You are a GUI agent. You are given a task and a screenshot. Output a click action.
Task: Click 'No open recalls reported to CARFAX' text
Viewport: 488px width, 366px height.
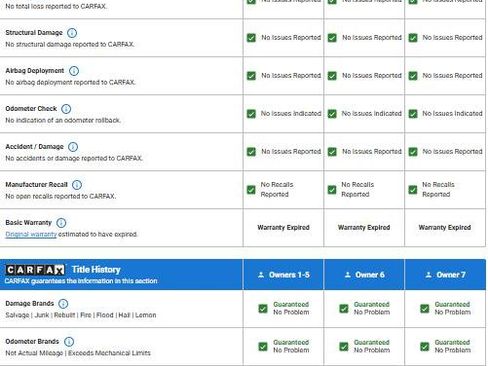pos(61,196)
